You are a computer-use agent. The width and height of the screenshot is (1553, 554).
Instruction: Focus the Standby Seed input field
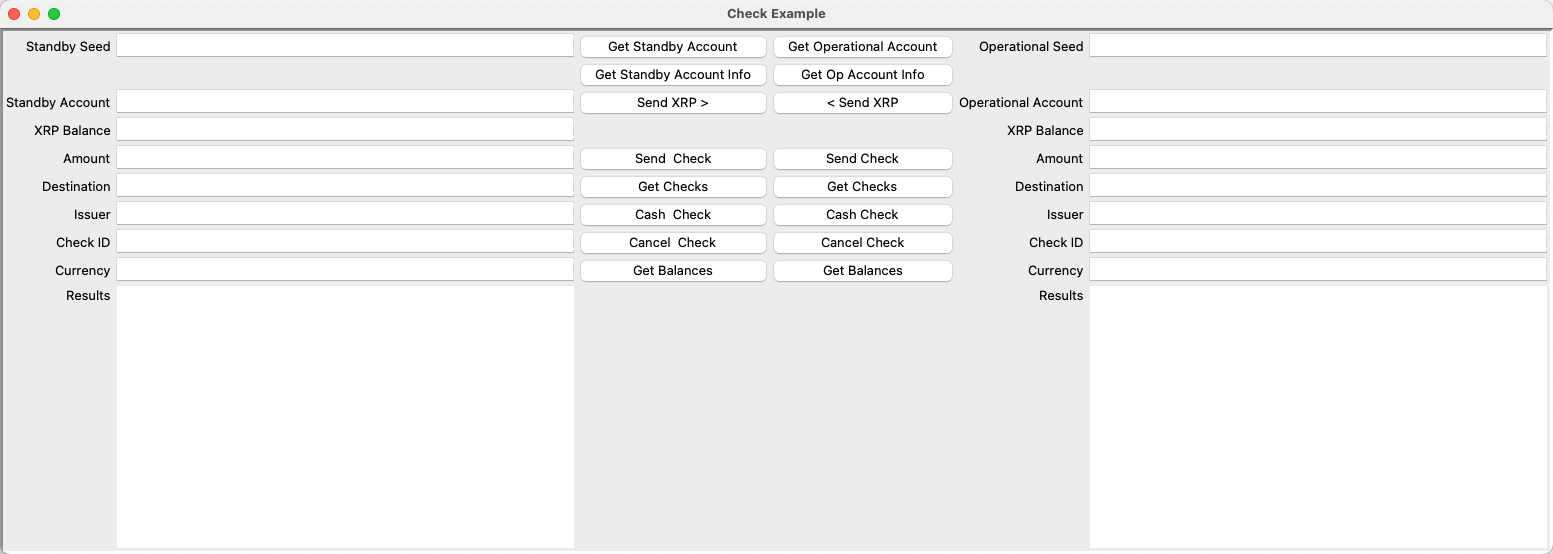pos(345,46)
